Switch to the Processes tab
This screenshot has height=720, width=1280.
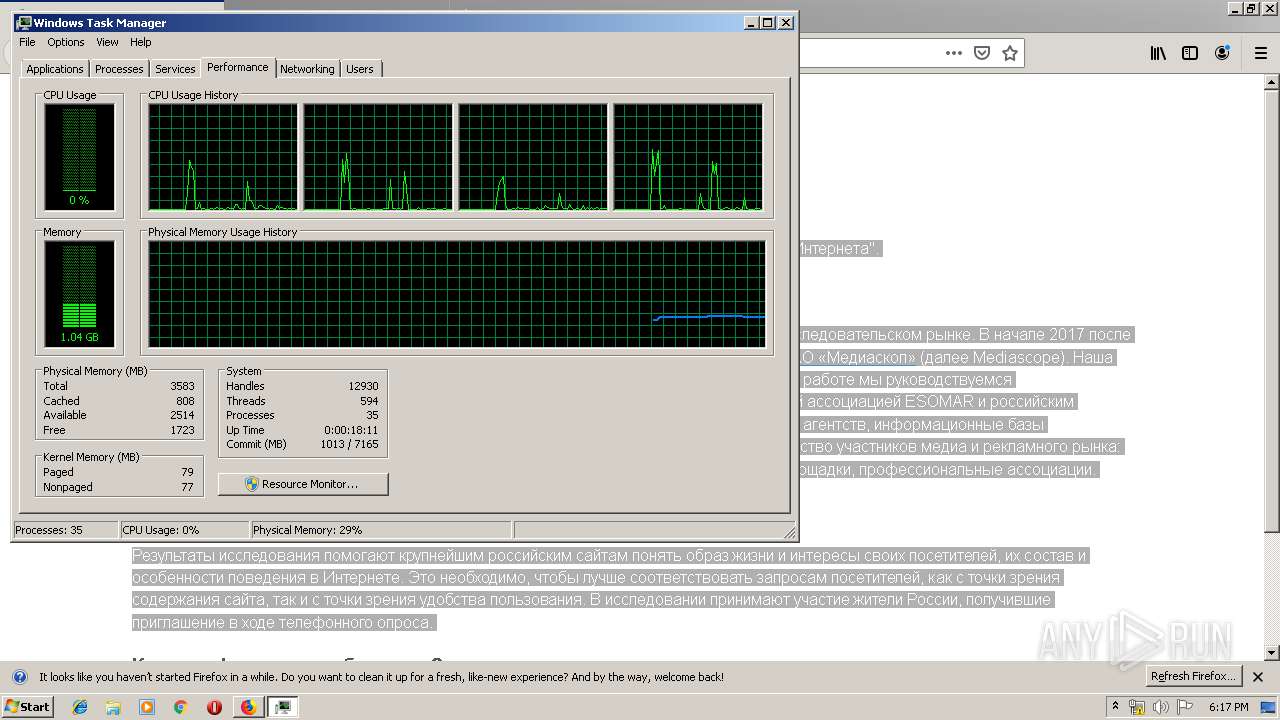point(119,69)
